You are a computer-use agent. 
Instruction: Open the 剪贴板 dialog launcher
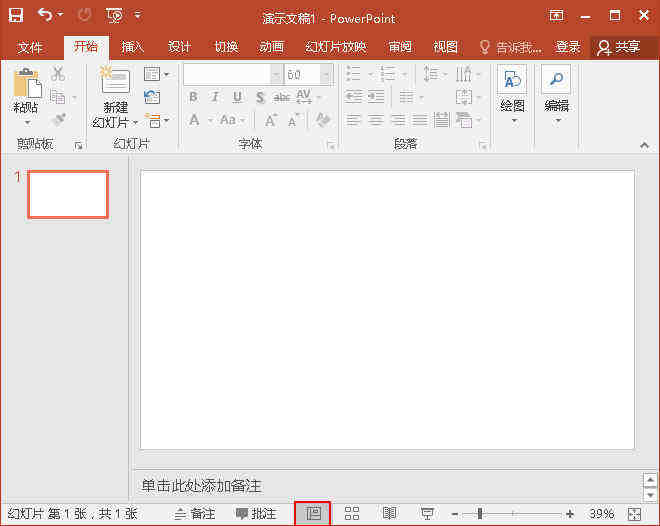coord(78,146)
